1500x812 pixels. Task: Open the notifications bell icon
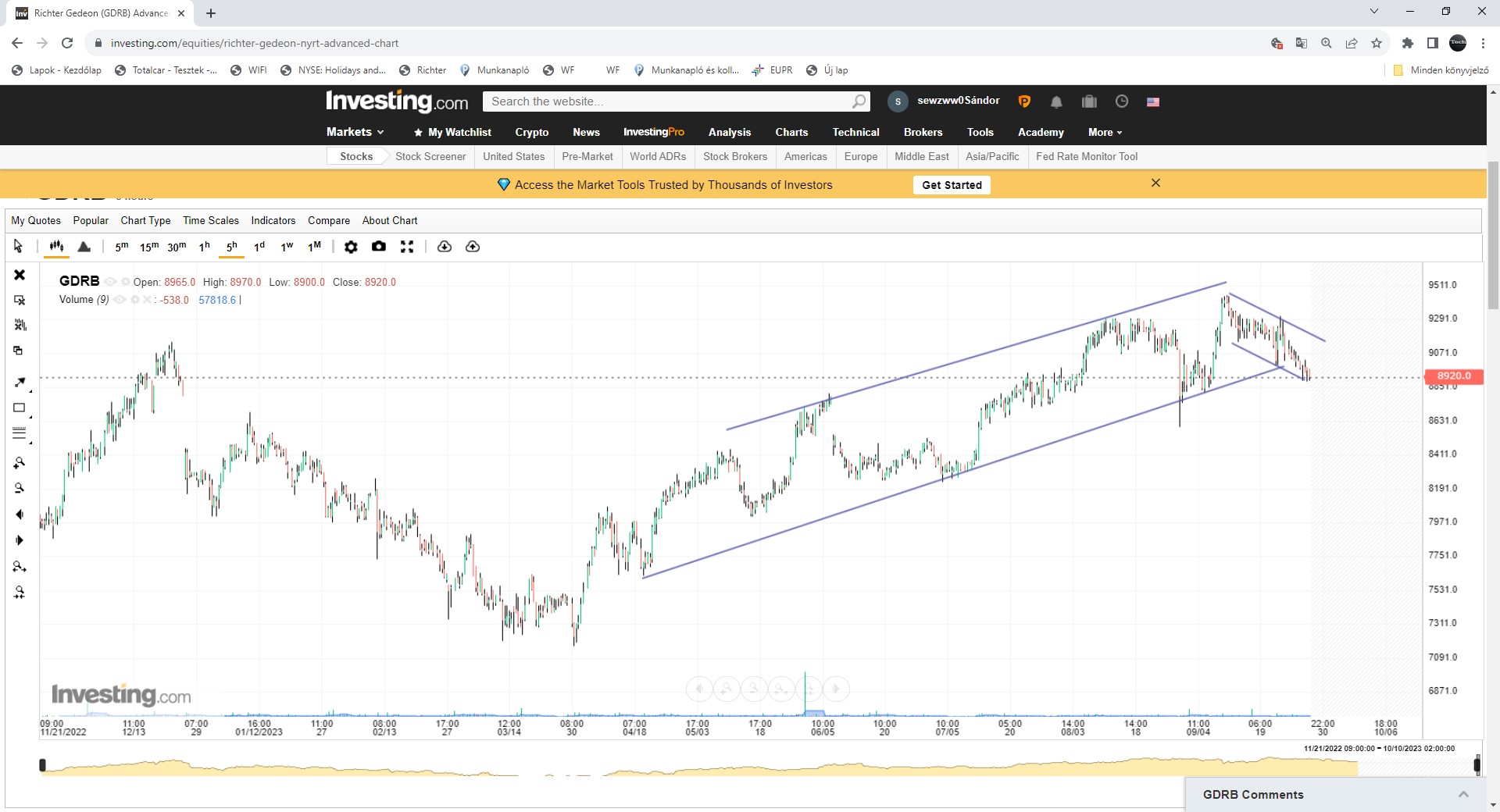point(1056,101)
